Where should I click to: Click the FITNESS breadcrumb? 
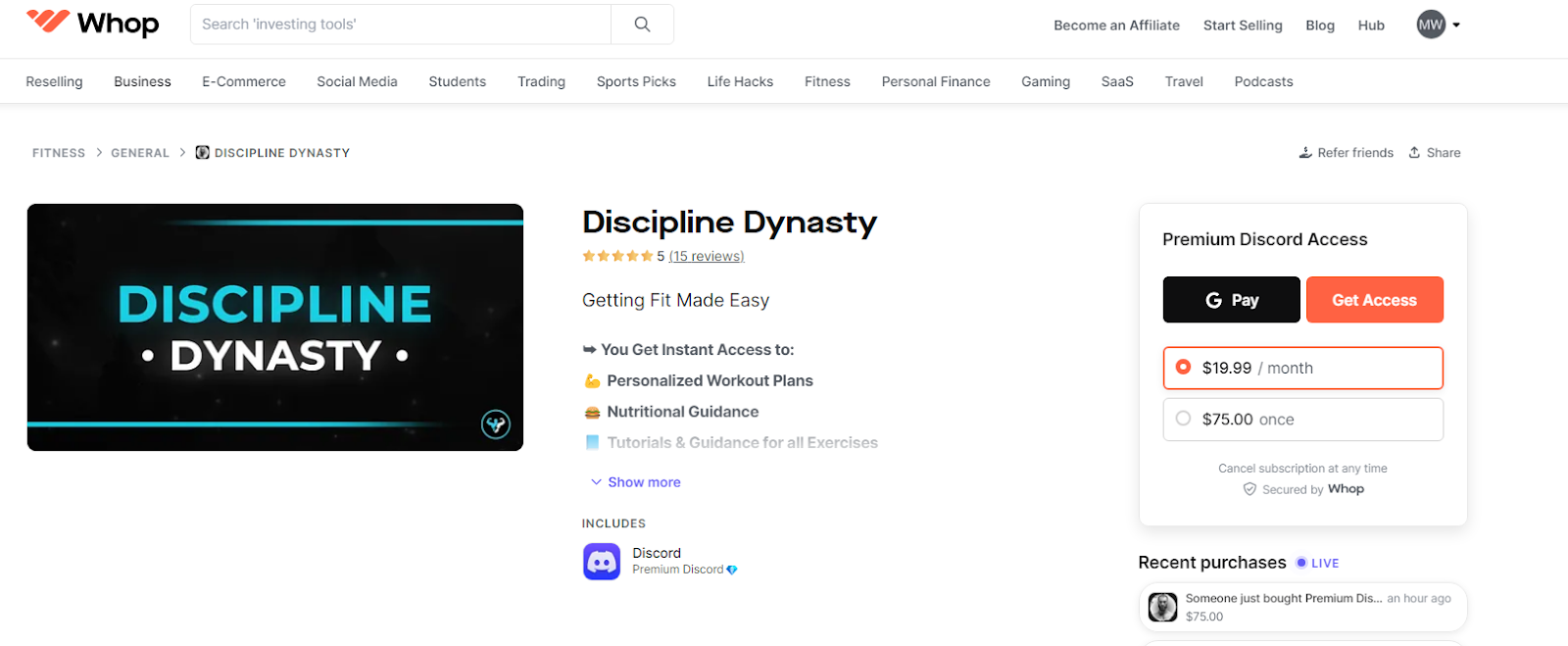(59, 153)
